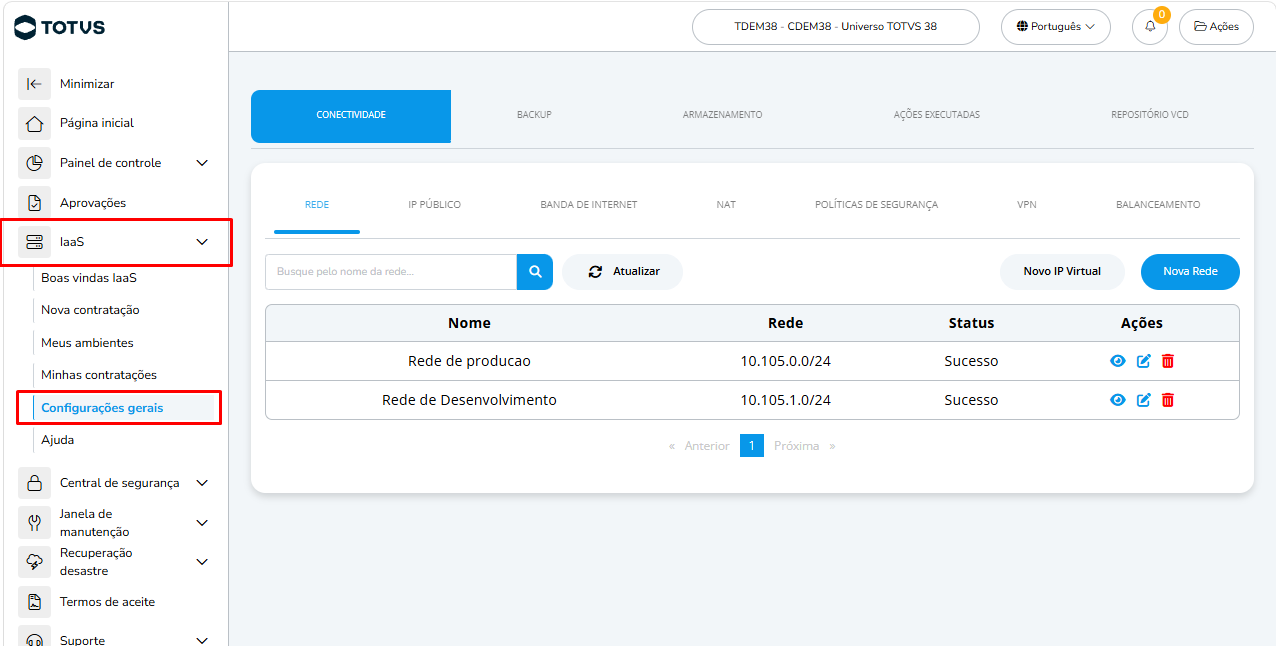Click the folder icon in Ações button

point(1200,27)
